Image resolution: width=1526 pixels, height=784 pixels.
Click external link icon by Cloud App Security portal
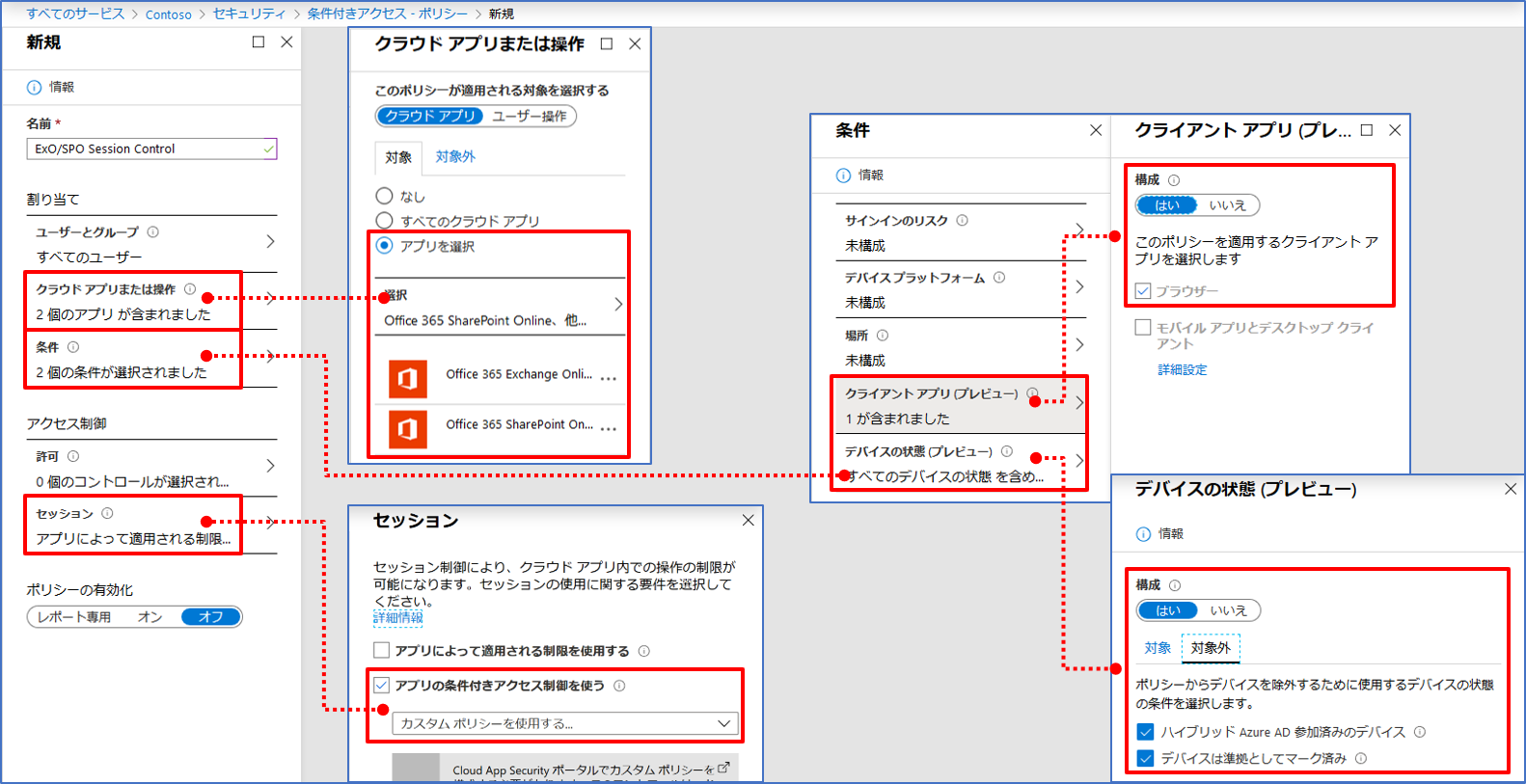click(x=723, y=768)
